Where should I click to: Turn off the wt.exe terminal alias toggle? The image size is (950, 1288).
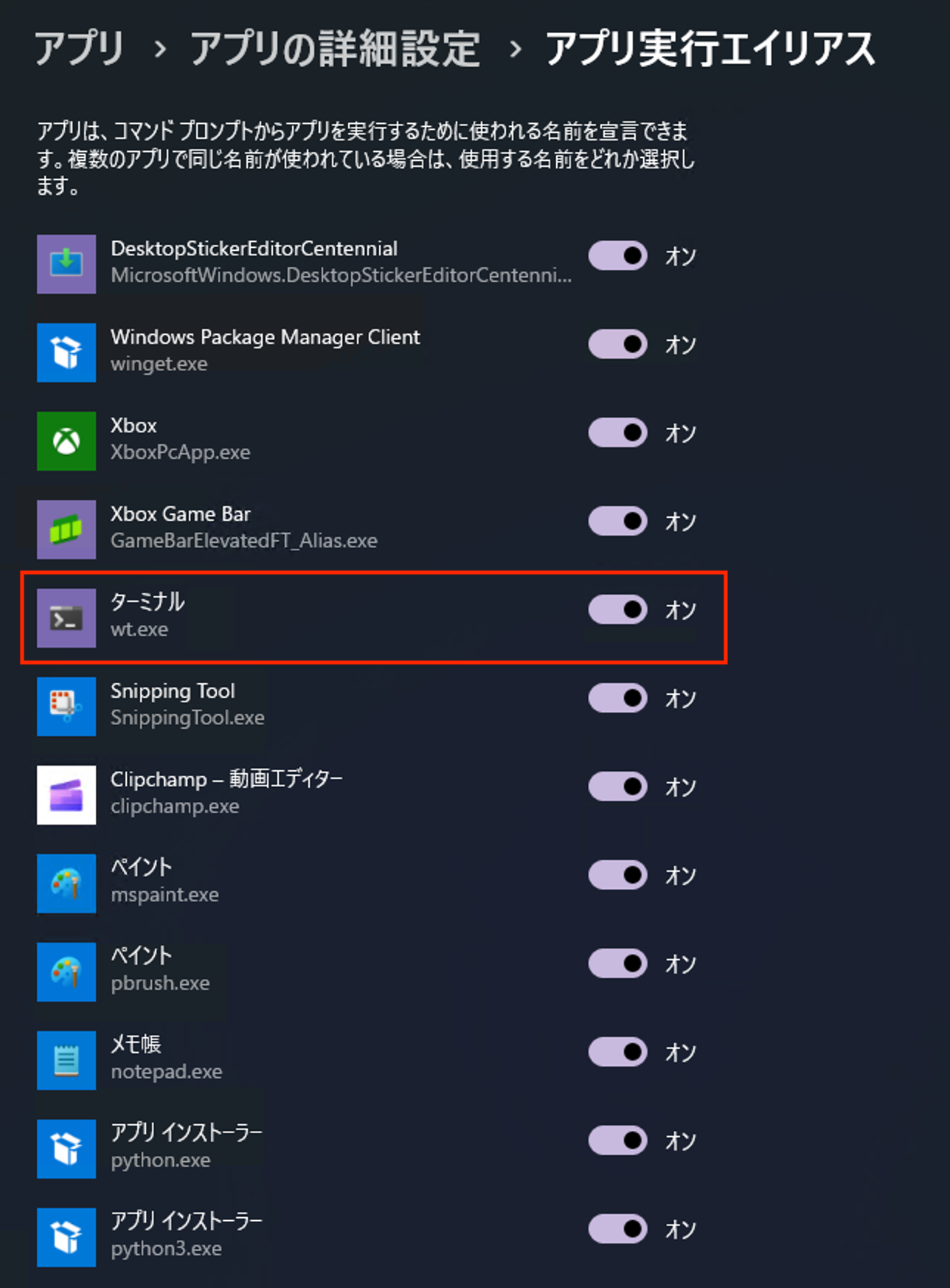(x=618, y=610)
